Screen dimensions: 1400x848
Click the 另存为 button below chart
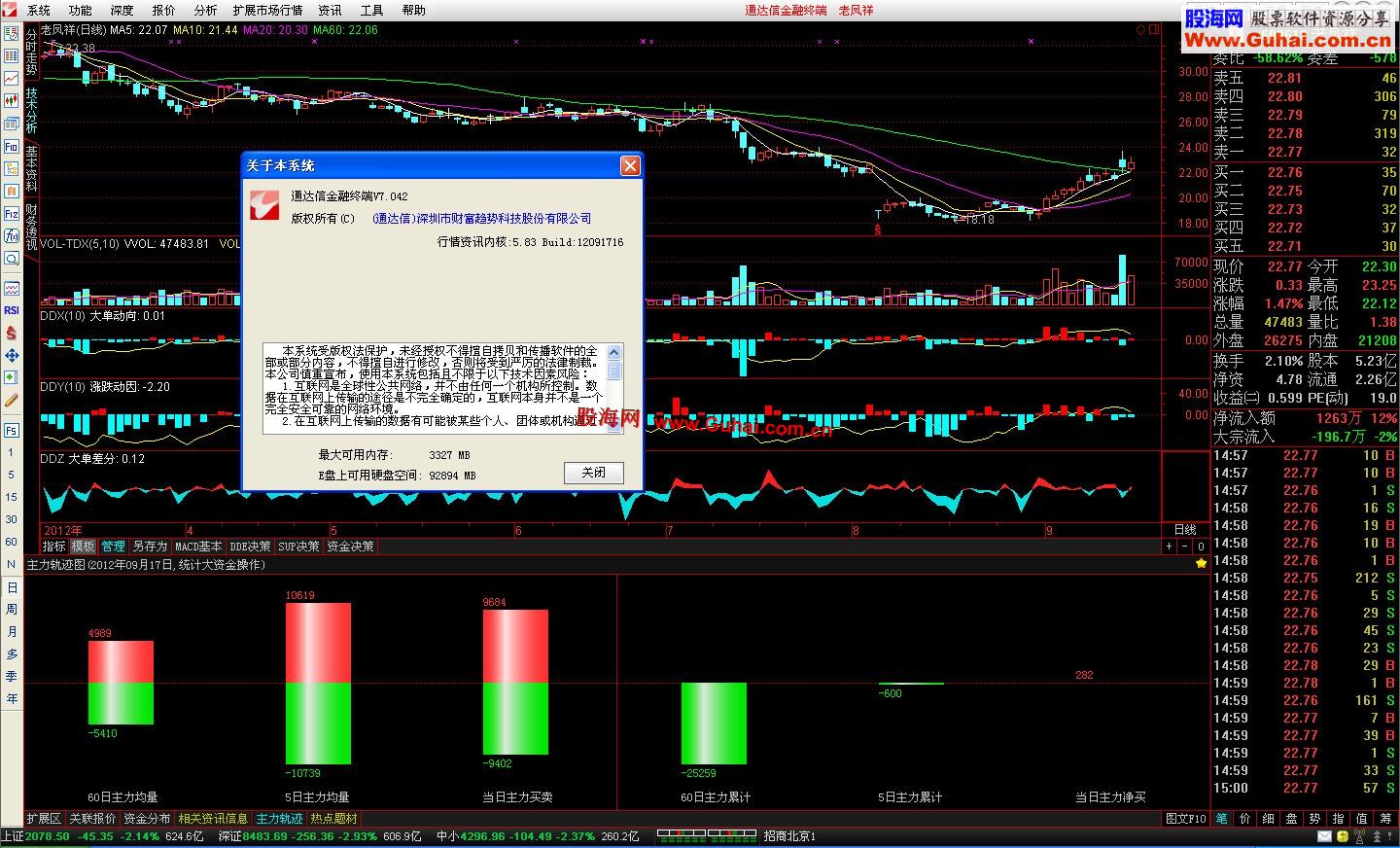[x=150, y=547]
